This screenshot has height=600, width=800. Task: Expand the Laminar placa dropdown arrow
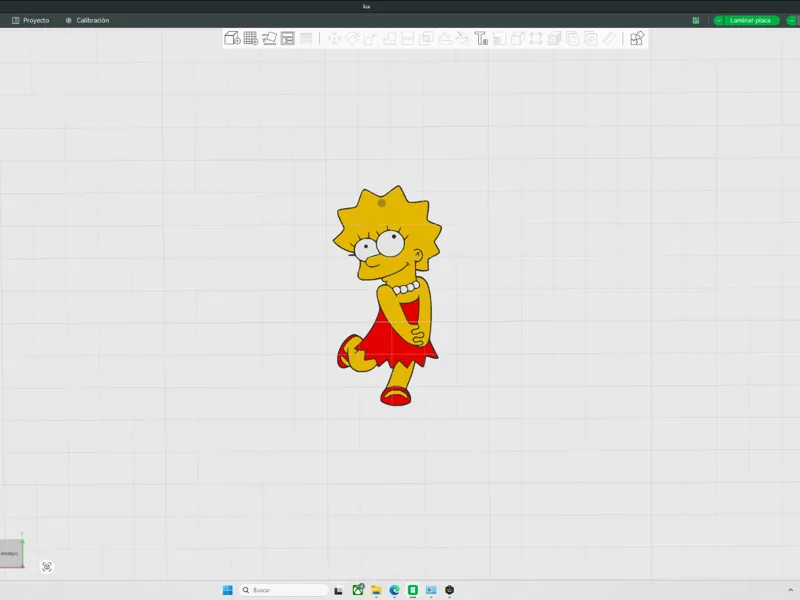coord(719,20)
